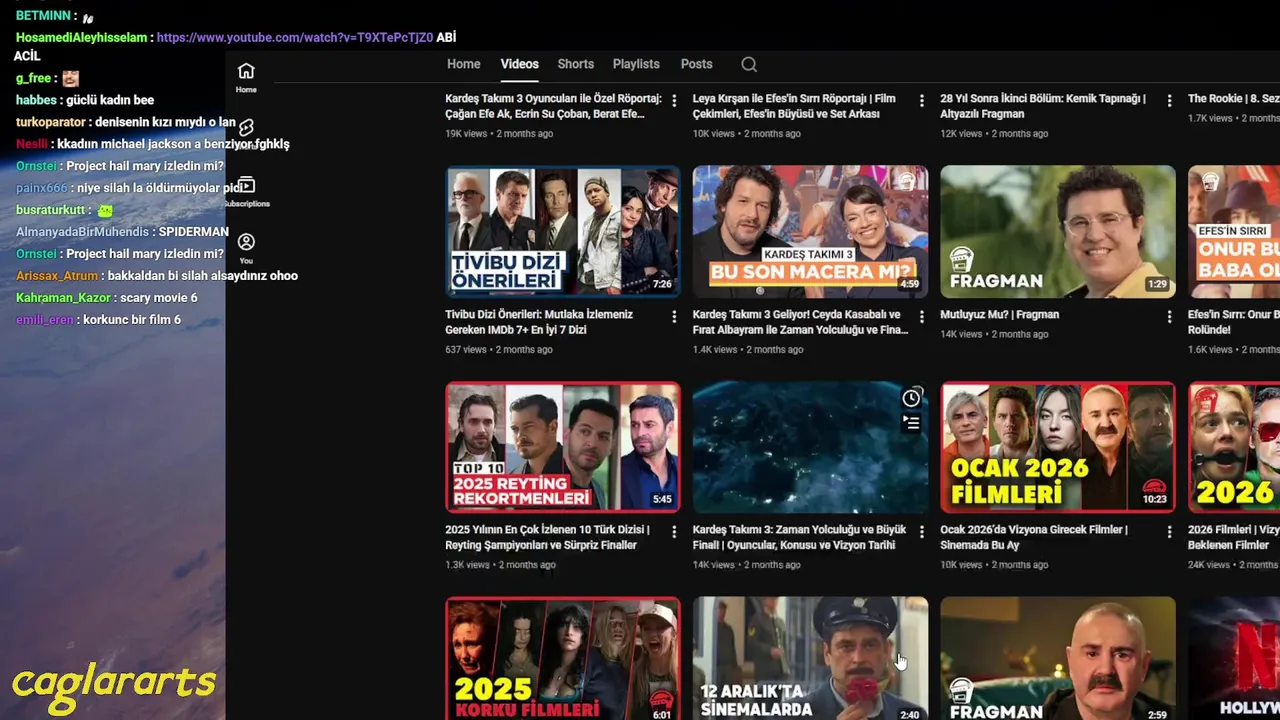Open the Playlists channel tab
The image size is (1280, 720).
pos(636,64)
